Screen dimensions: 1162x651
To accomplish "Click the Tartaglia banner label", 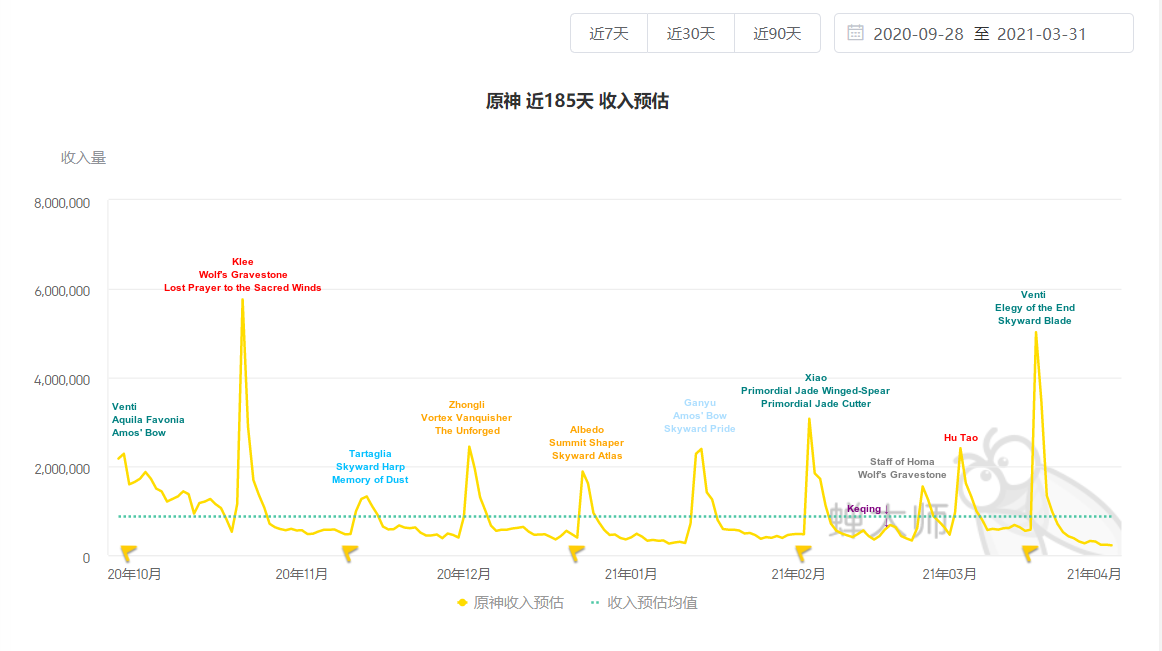I will pyautogui.click(x=370, y=454).
